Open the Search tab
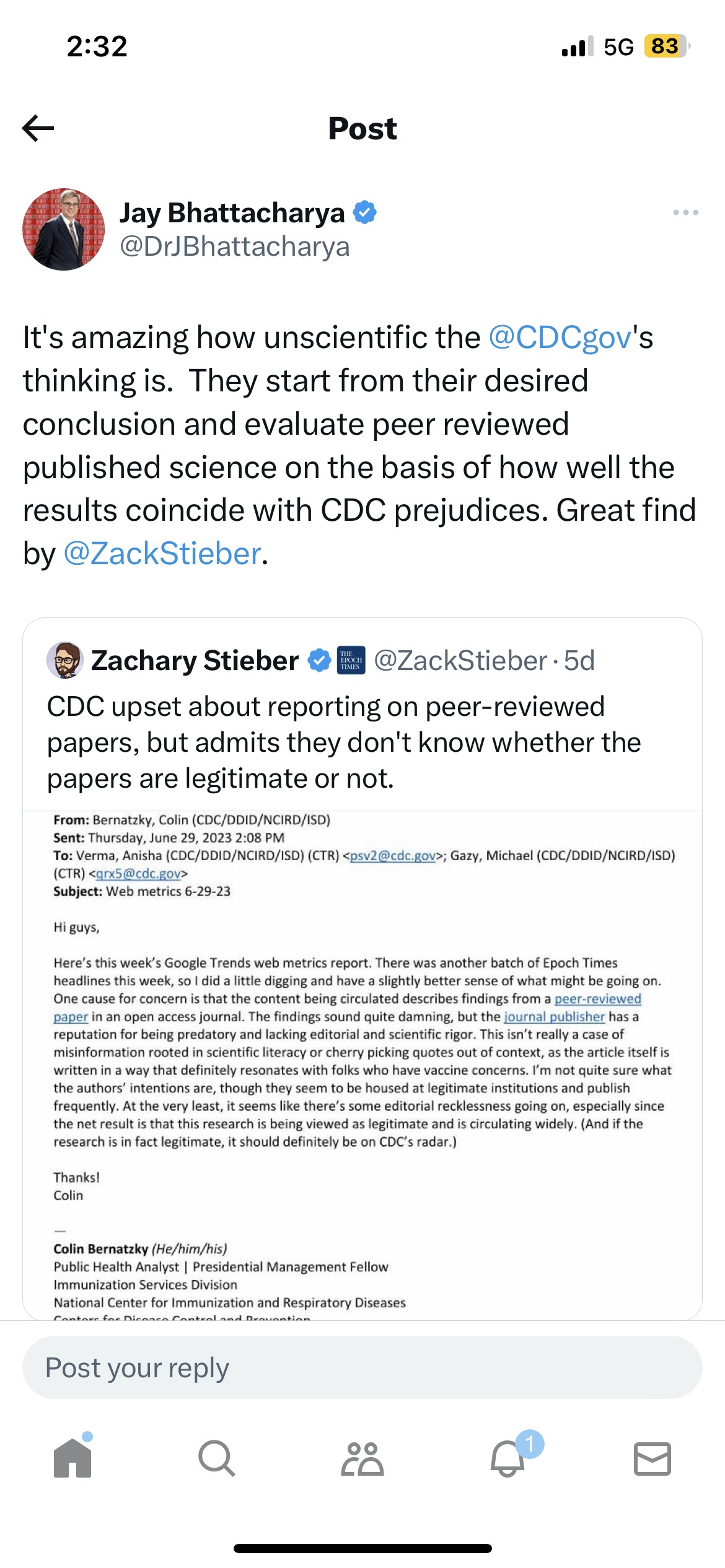Viewport: 725px width, 1568px height. 217,1458
